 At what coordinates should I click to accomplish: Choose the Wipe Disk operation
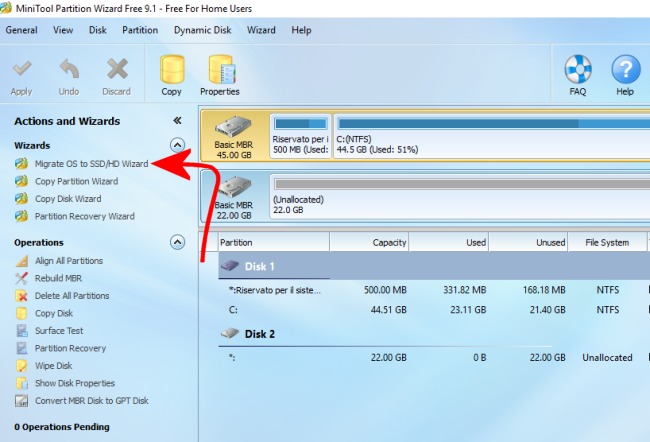click(53, 366)
